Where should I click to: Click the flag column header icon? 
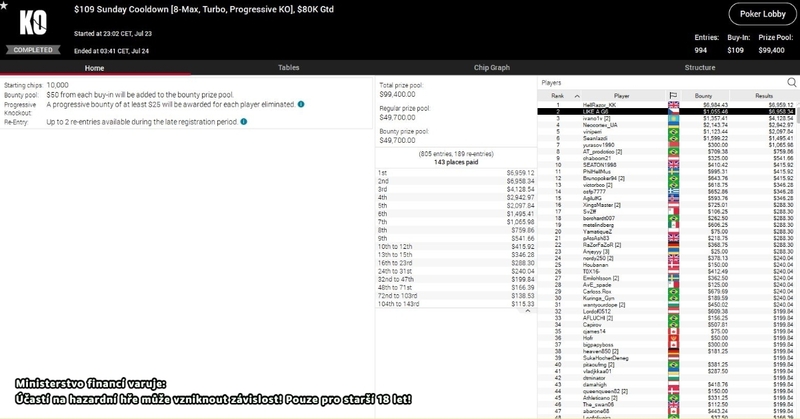[673, 95]
